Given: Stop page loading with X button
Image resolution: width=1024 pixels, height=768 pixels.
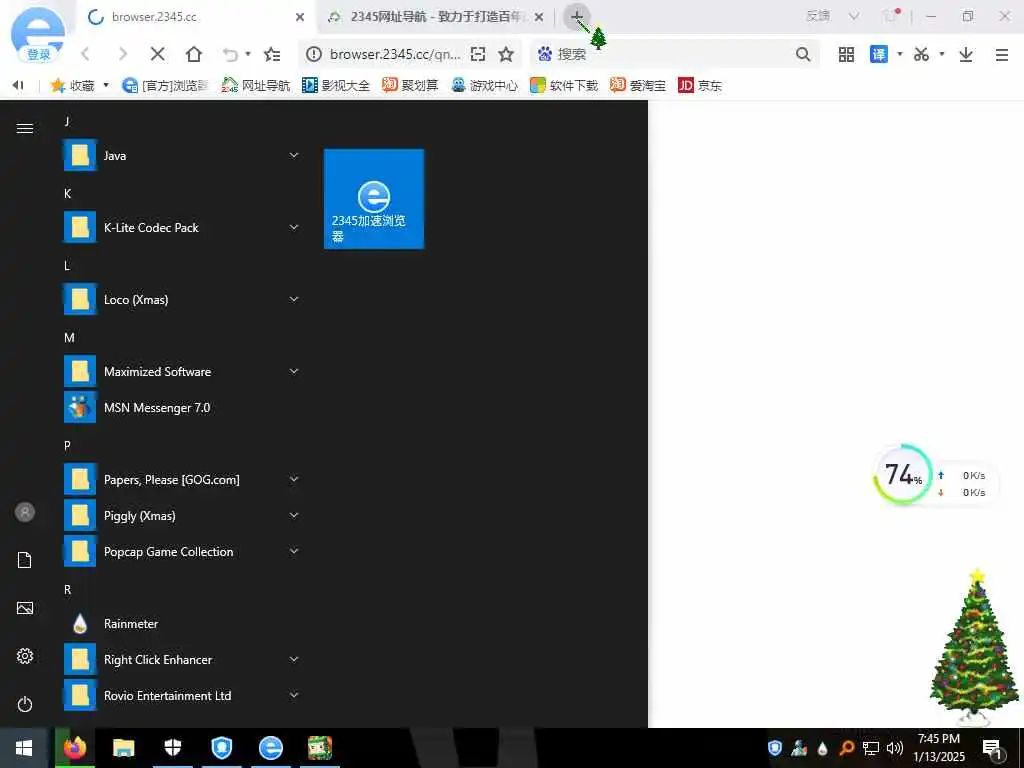Looking at the screenshot, I should click(157, 54).
